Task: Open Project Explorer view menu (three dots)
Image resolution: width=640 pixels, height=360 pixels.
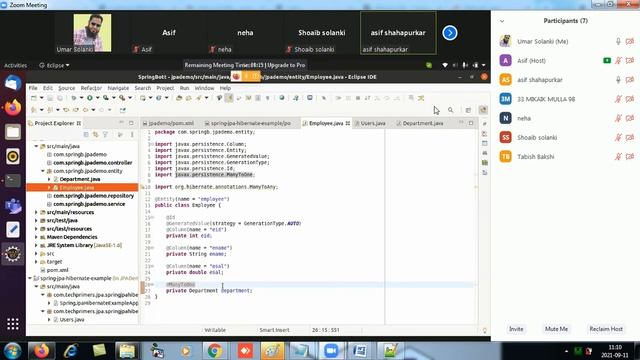Action: click(x=132, y=134)
